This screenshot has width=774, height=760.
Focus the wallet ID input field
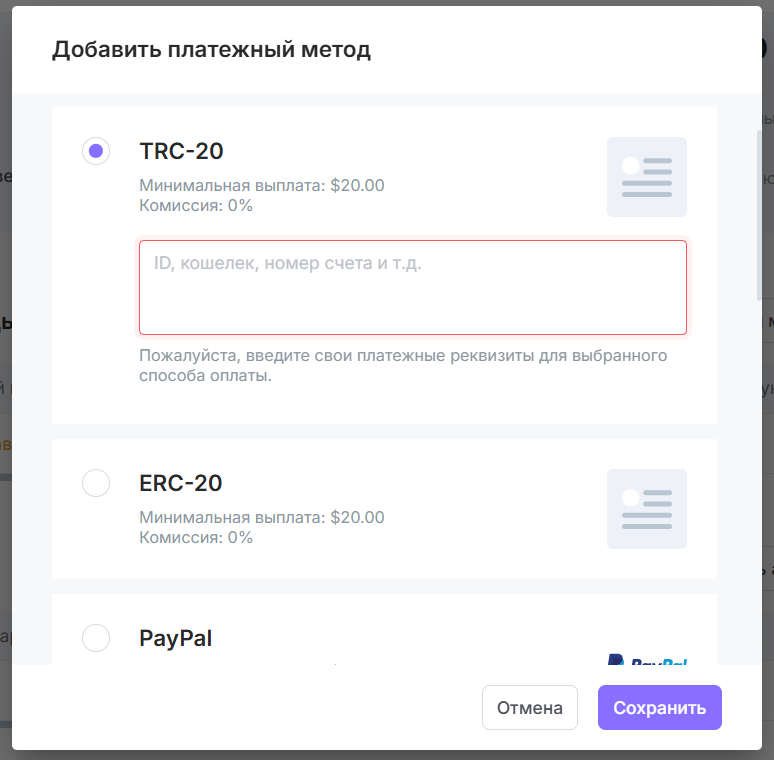tap(413, 287)
